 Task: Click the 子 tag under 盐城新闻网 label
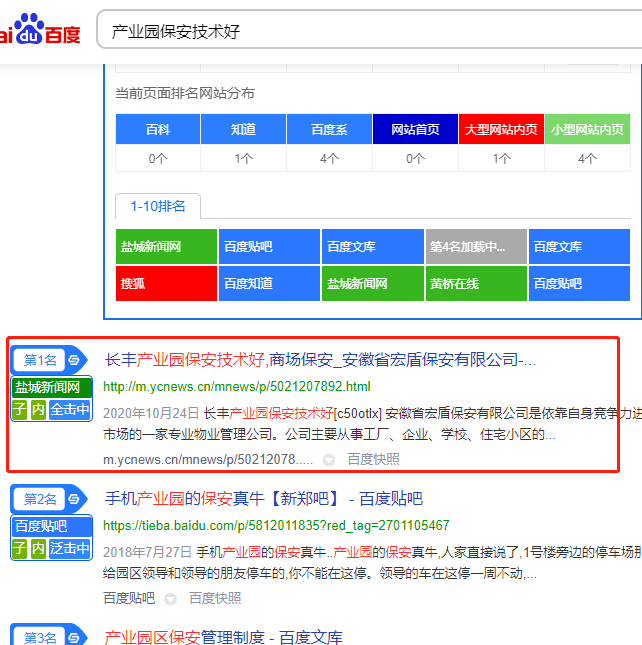[19, 410]
